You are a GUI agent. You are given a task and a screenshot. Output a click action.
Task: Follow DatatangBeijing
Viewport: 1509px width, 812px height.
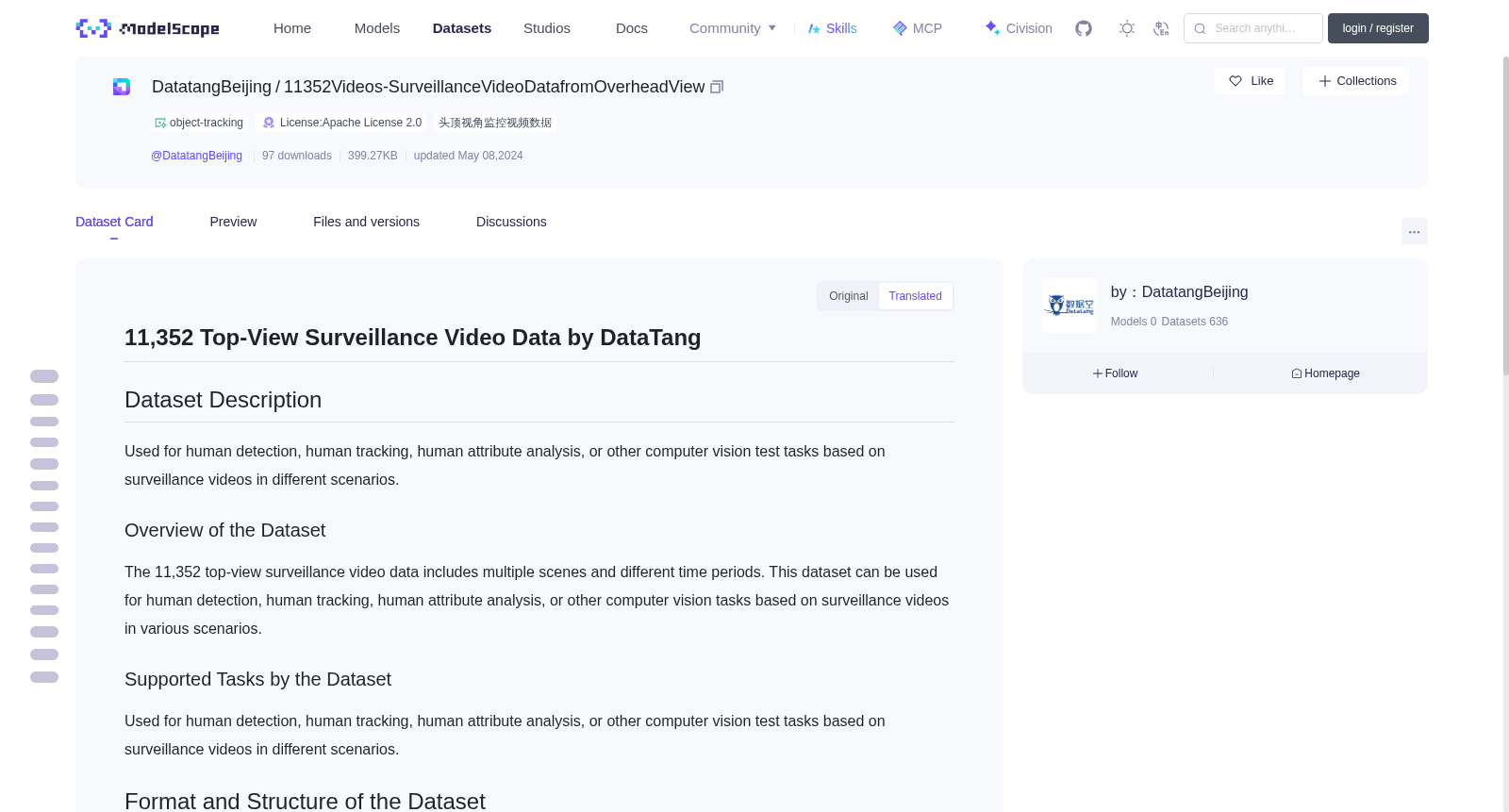1115,373
